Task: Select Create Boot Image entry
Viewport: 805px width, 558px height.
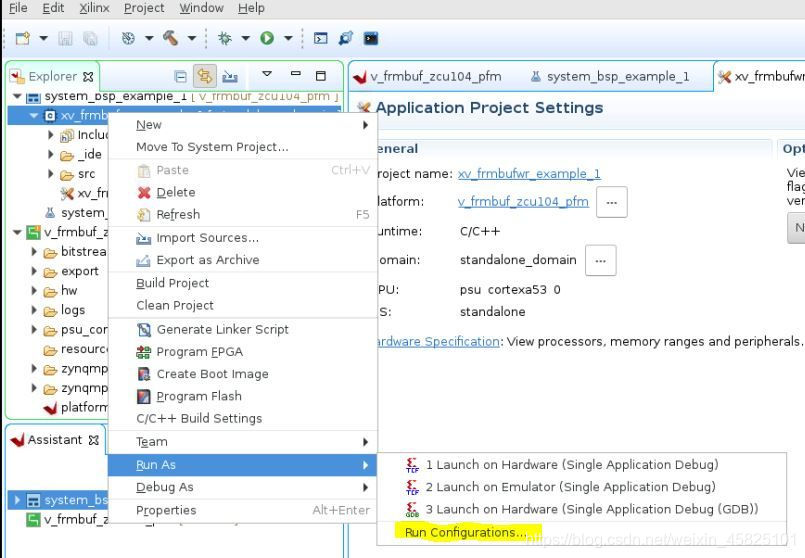Action: (243, 374)
